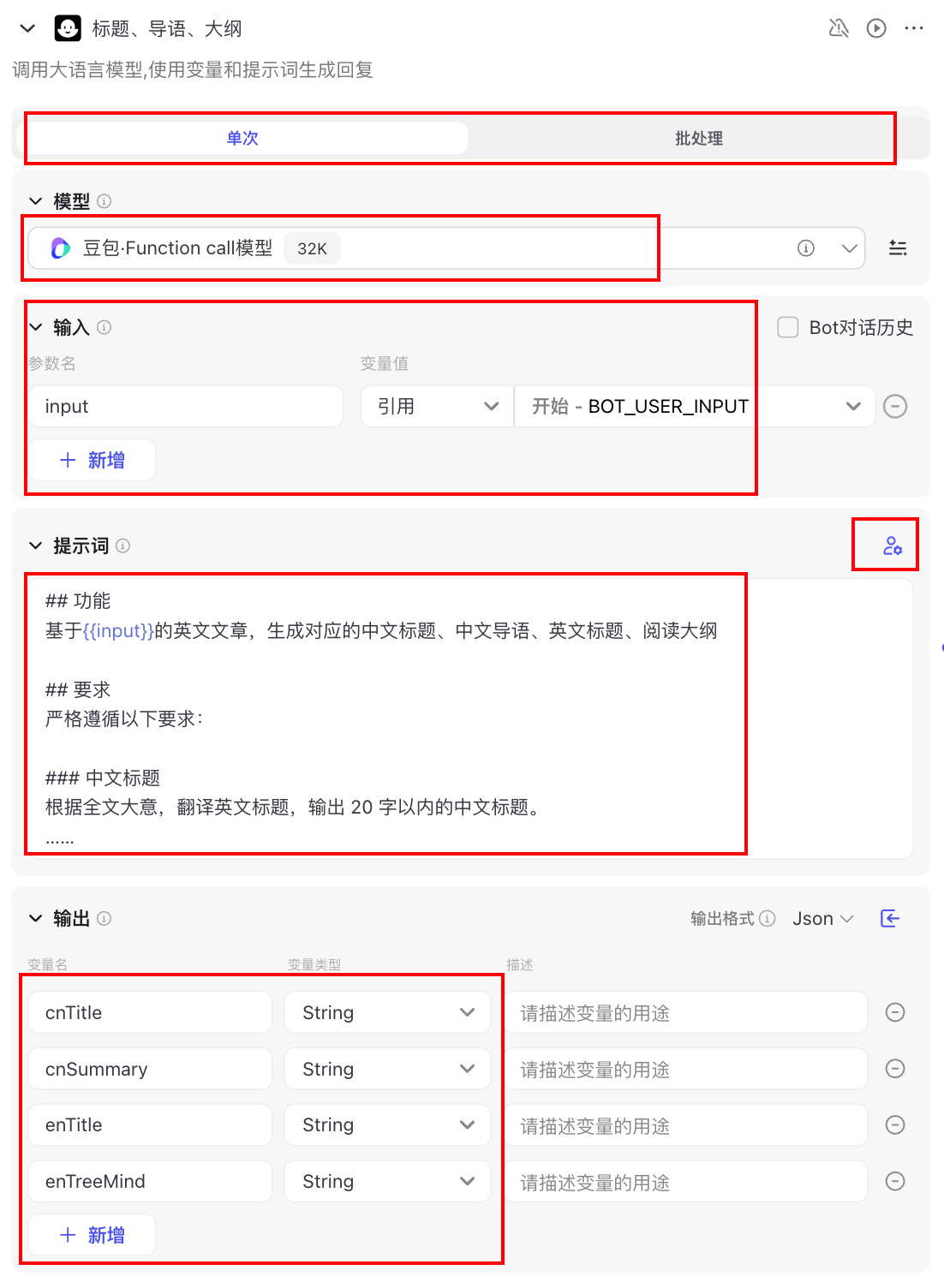
Task: Open the 开始 - BOT_USER_INPUT dropdown
Action: click(695, 406)
